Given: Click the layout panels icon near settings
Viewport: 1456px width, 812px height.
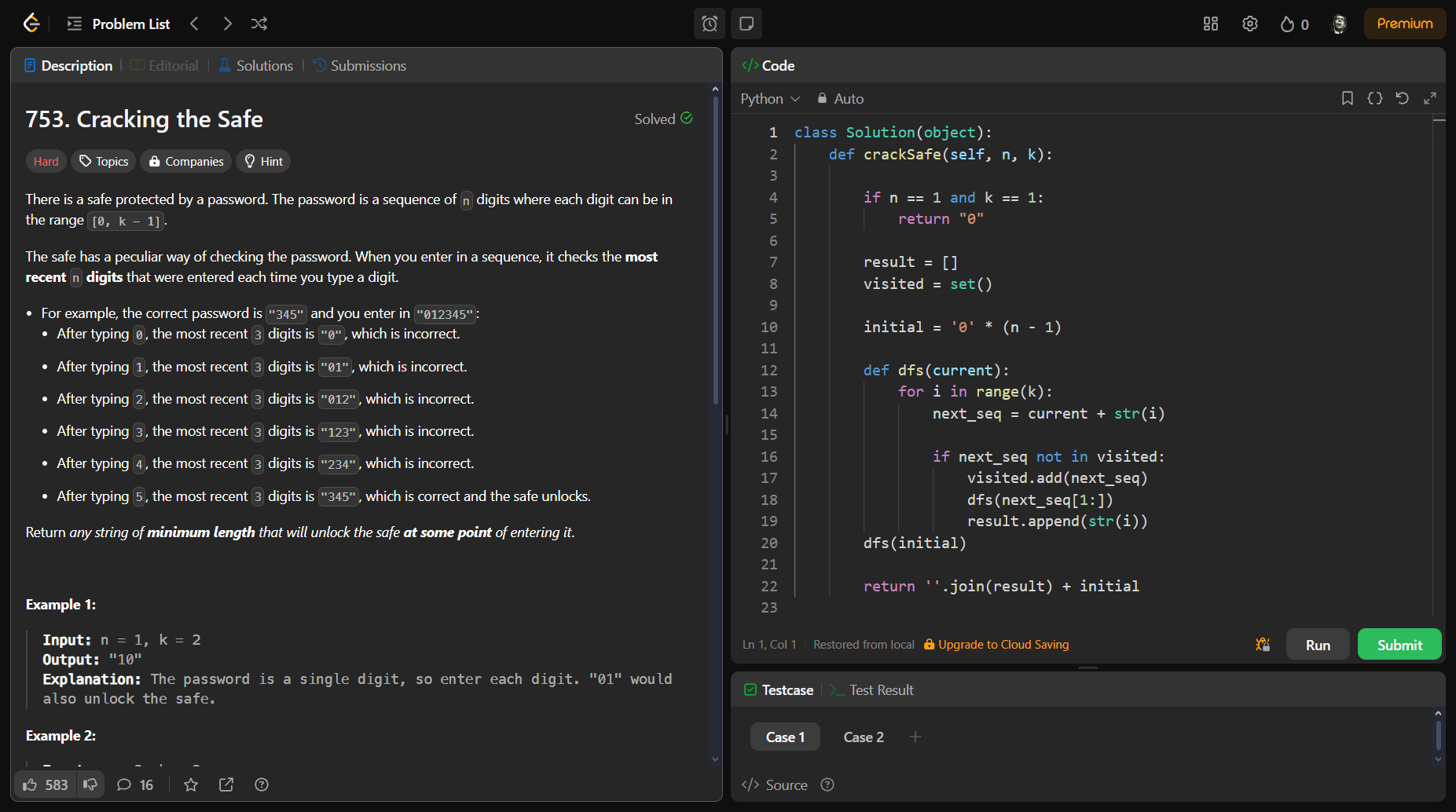Looking at the screenshot, I should (1210, 24).
